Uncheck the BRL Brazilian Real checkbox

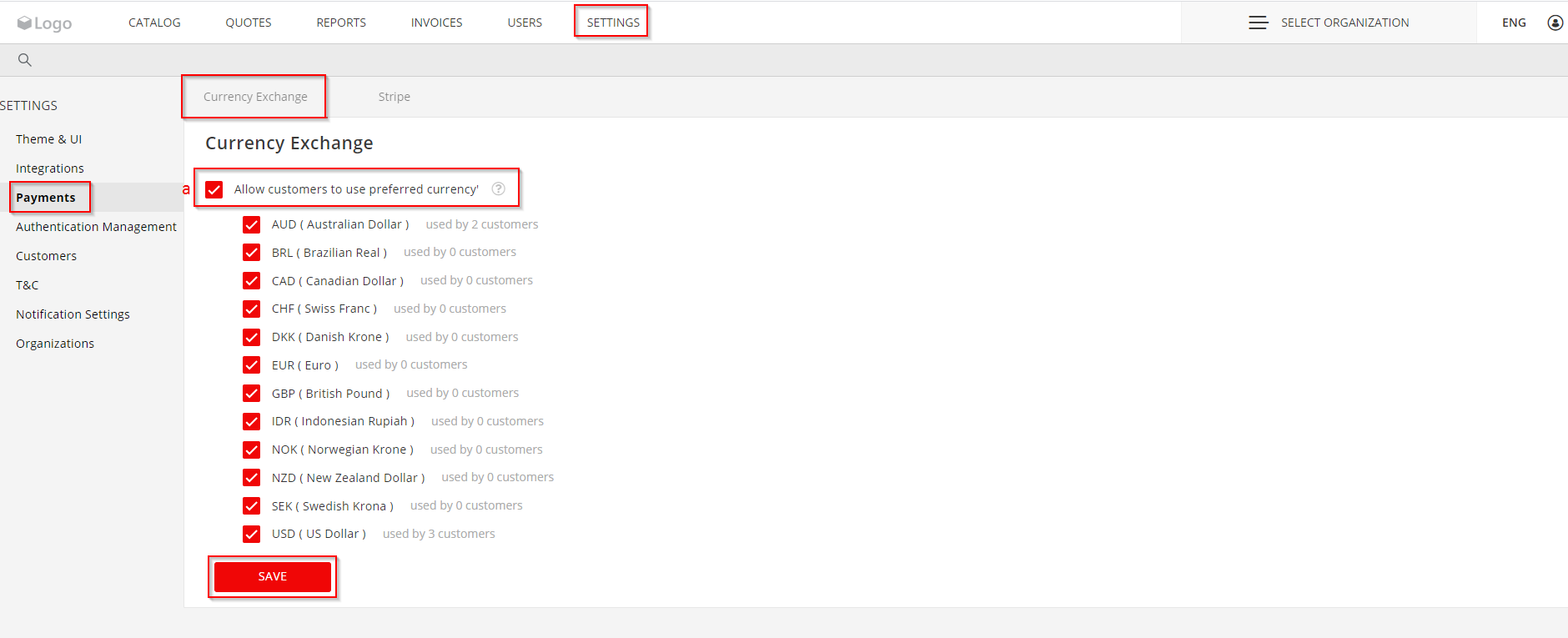[251, 253]
